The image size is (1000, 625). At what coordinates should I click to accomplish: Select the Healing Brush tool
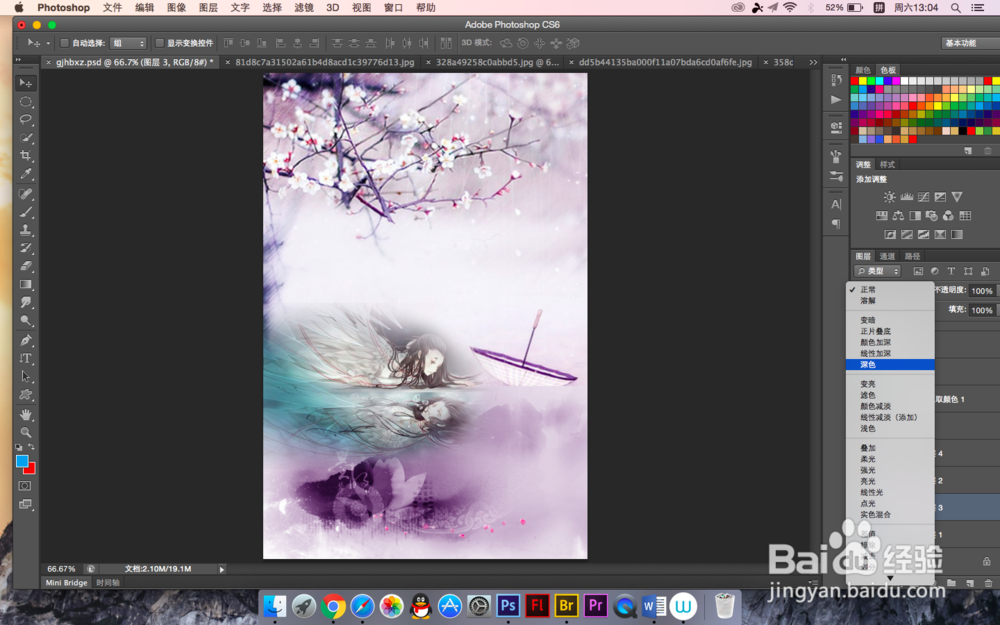coord(26,193)
